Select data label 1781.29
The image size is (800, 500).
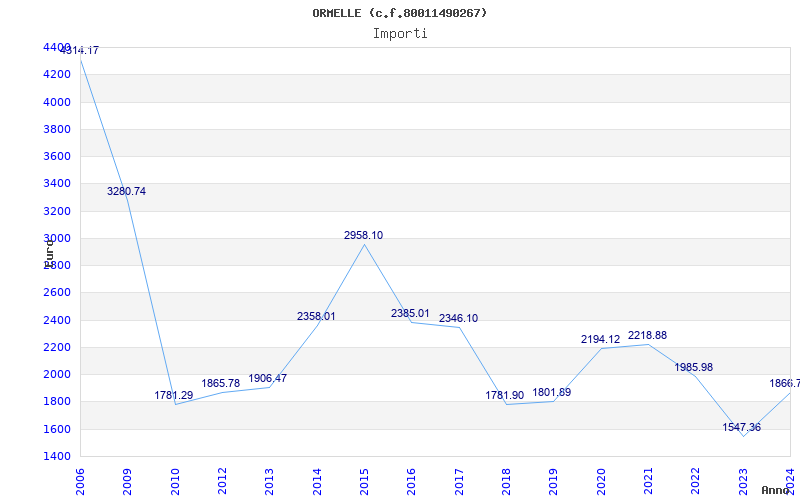[x=174, y=395]
